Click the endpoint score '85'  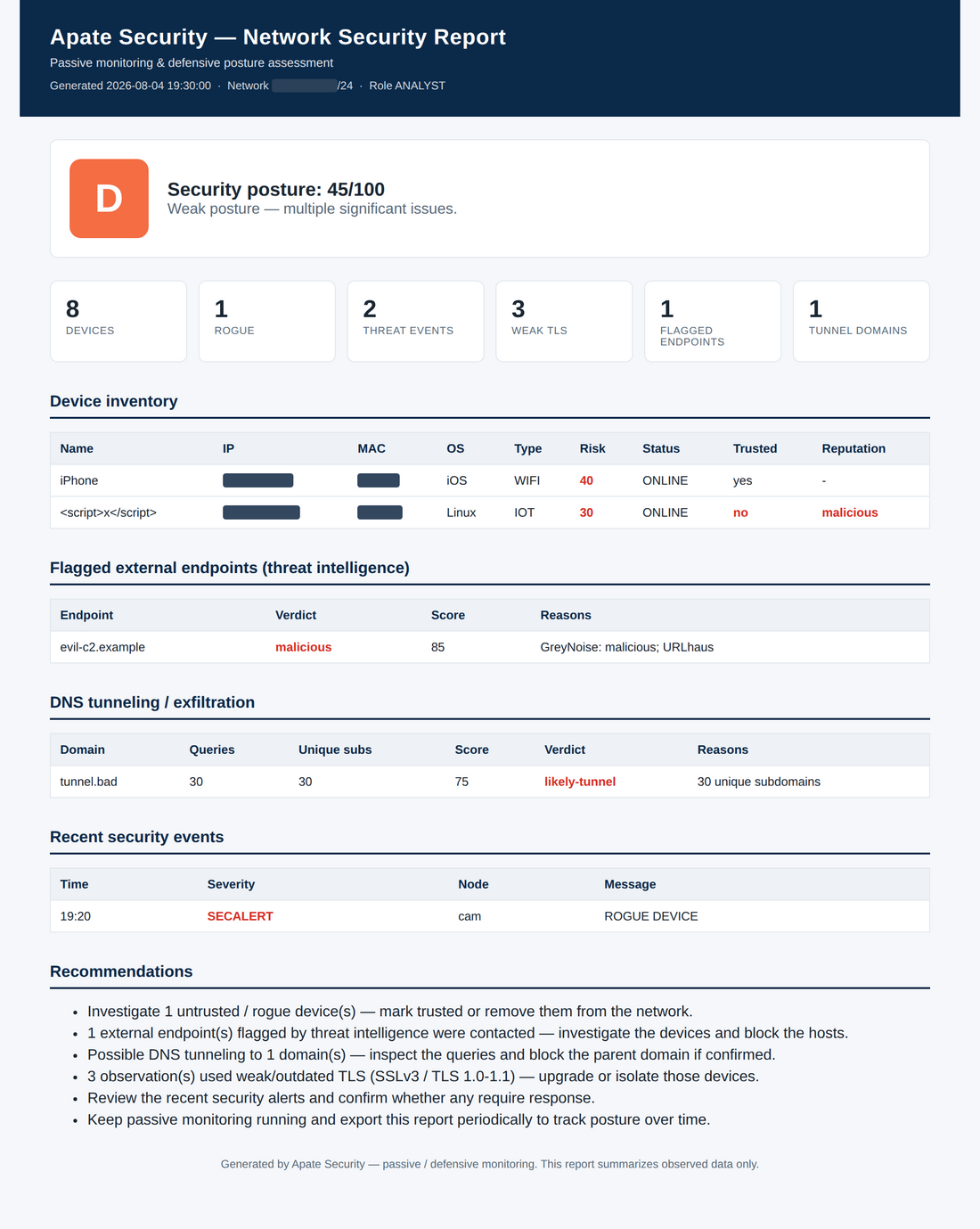click(x=438, y=647)
